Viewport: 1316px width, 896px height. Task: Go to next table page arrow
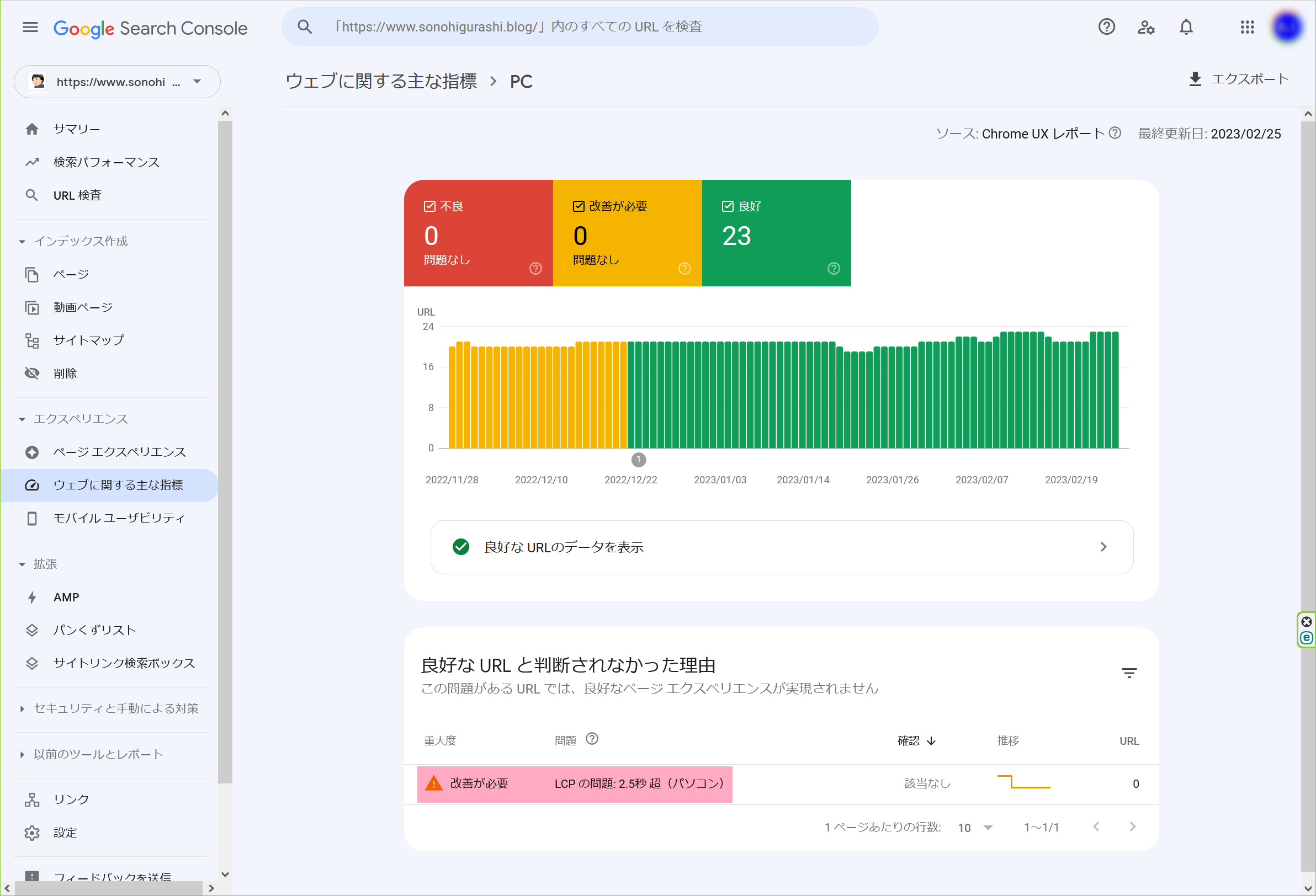coord(1132,826)
